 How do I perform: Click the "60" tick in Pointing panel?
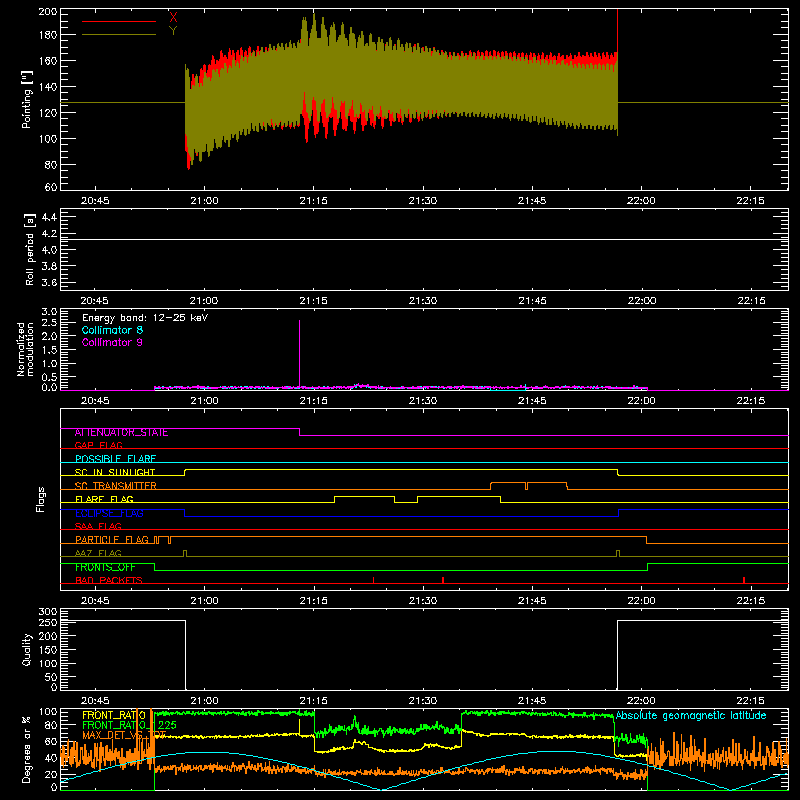point(51,187)
